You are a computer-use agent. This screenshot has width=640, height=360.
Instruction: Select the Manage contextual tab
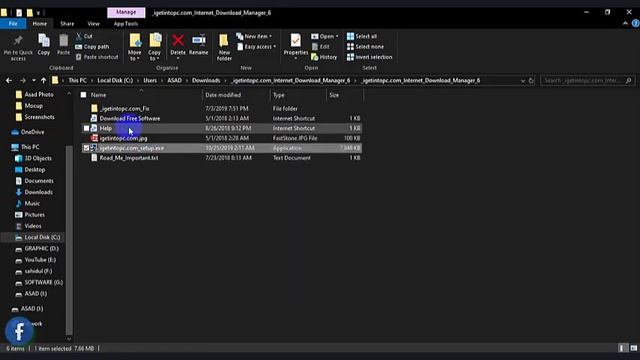[126, 12]
